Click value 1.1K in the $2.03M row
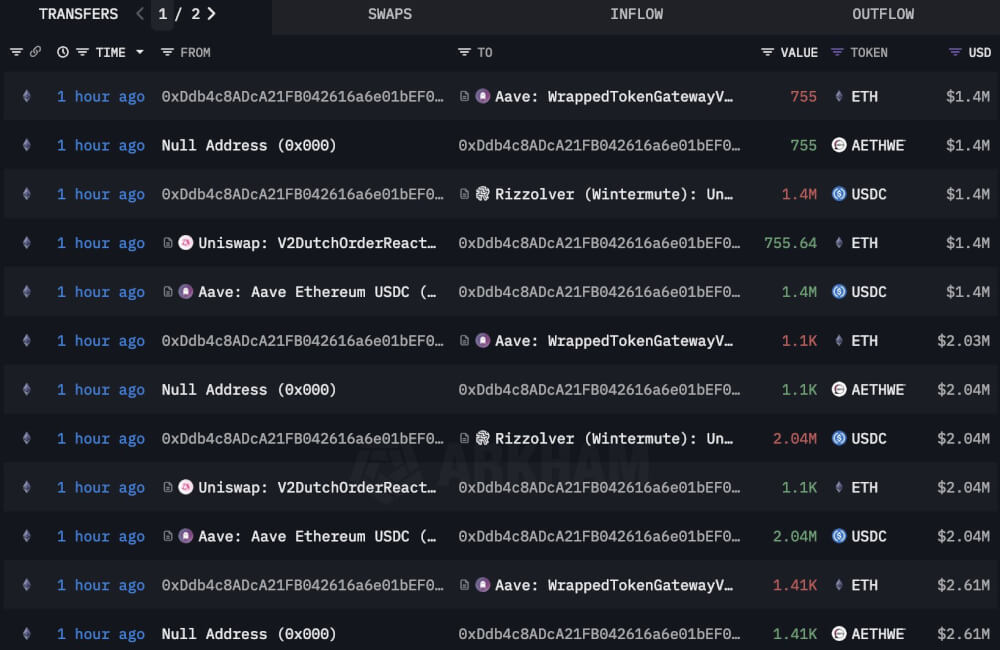Viewport: 1000px width, 650px height. [x=799, y=341]
